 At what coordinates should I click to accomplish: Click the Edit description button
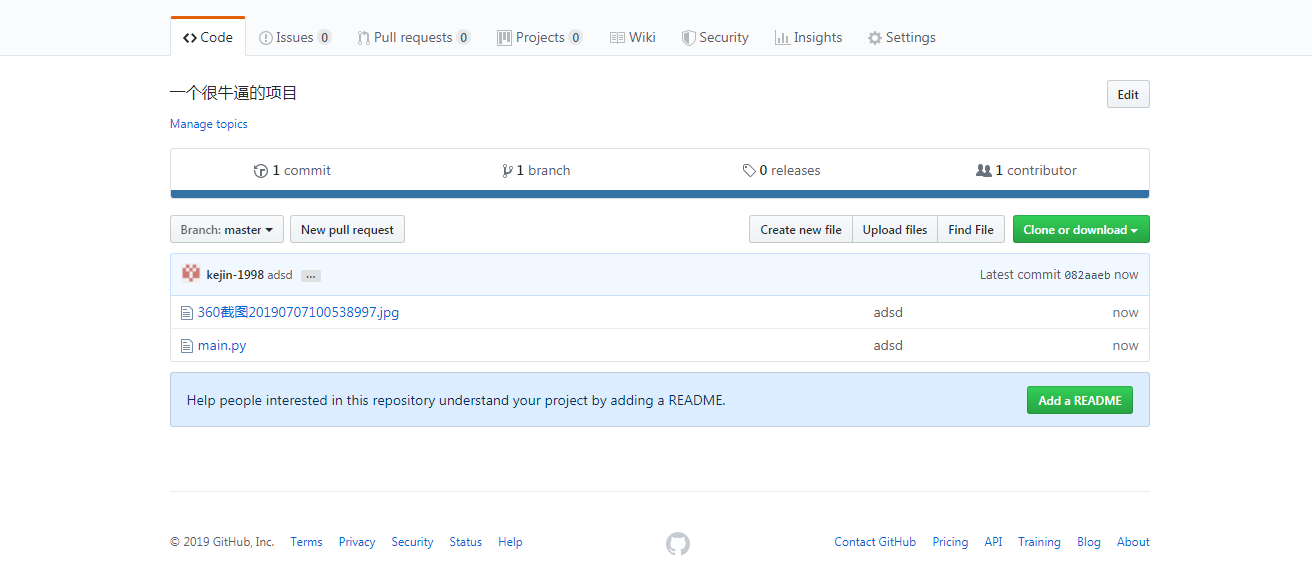click(1128, 94)
